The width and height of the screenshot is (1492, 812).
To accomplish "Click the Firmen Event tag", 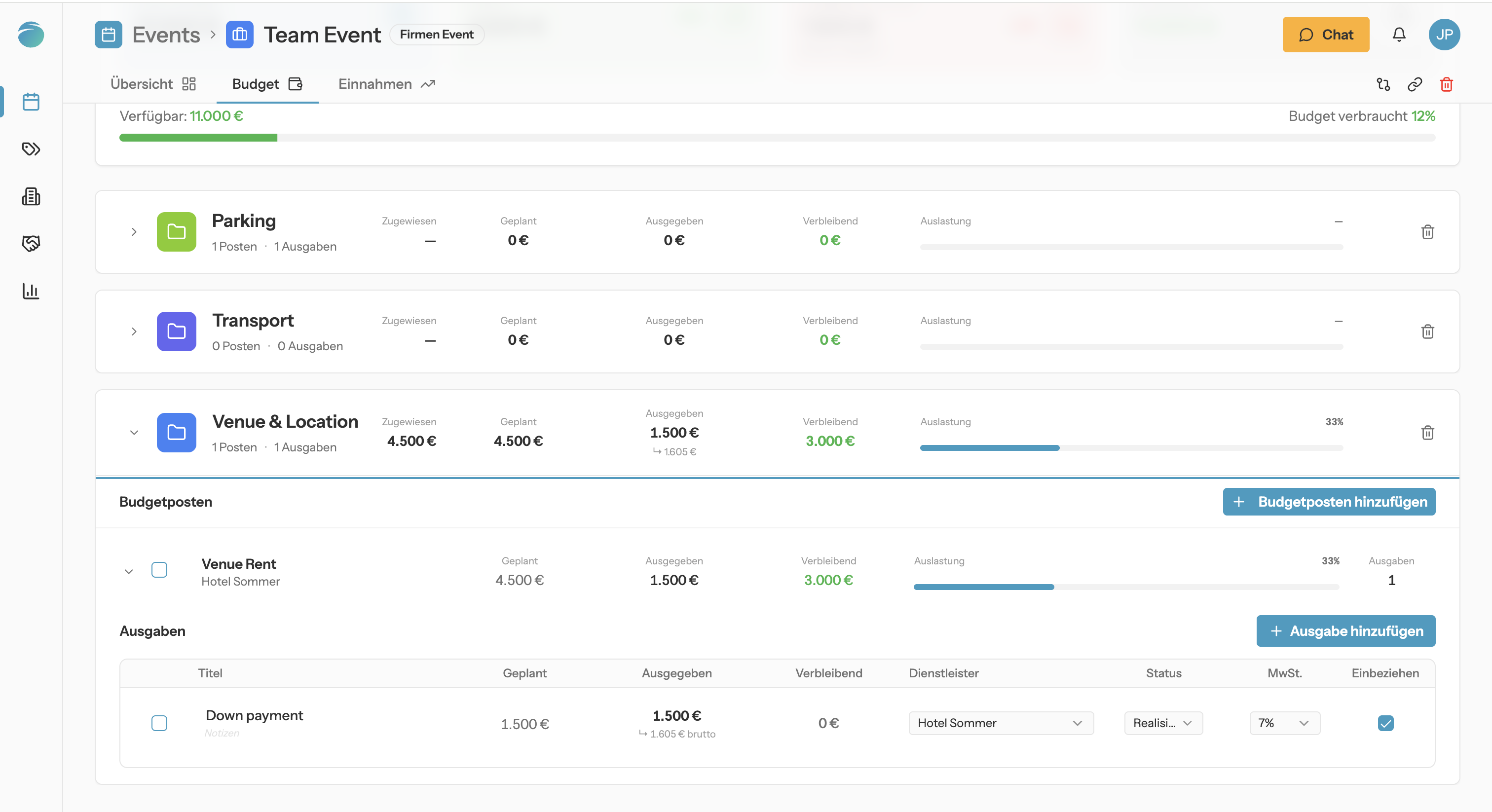I will (x=437, y=35).
